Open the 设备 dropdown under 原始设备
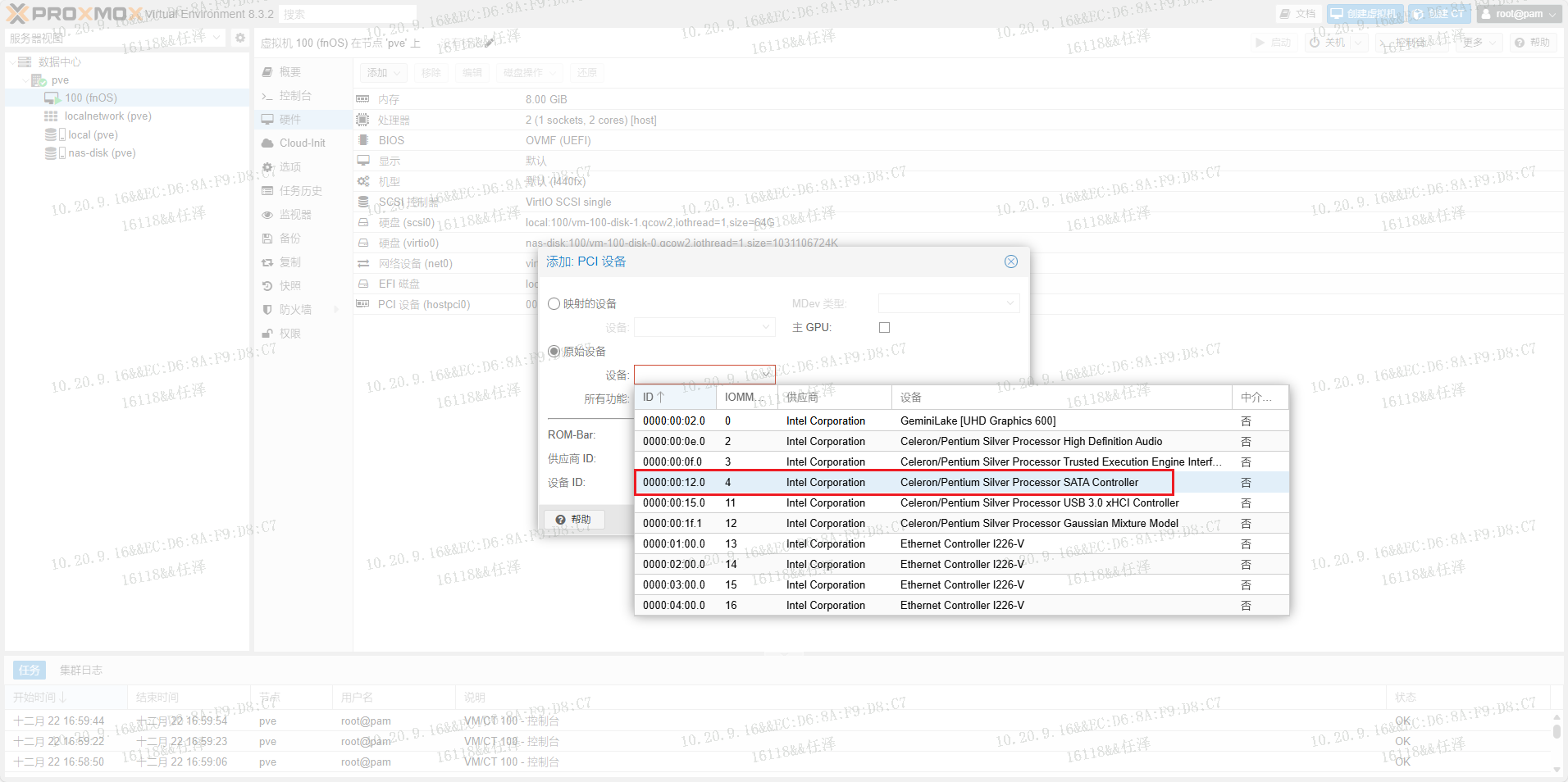Image resolution: width=1568 pixels, height=782 pixels. [766, 375]
